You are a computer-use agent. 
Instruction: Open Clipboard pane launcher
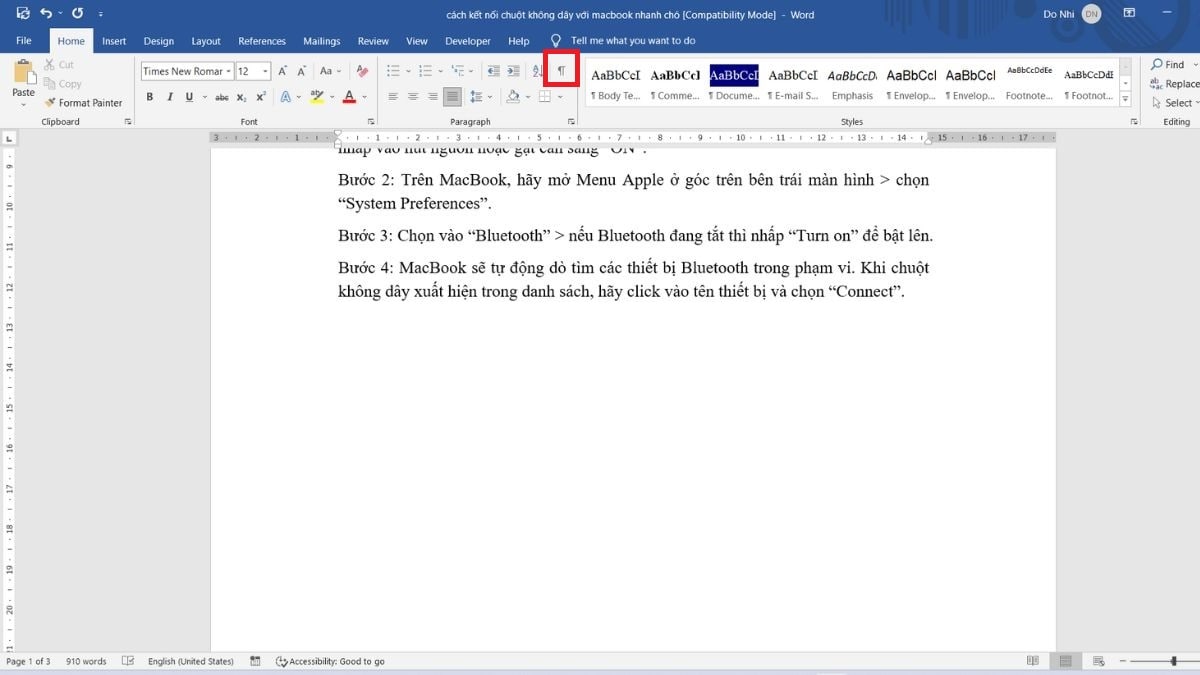(x=127, y=122)
